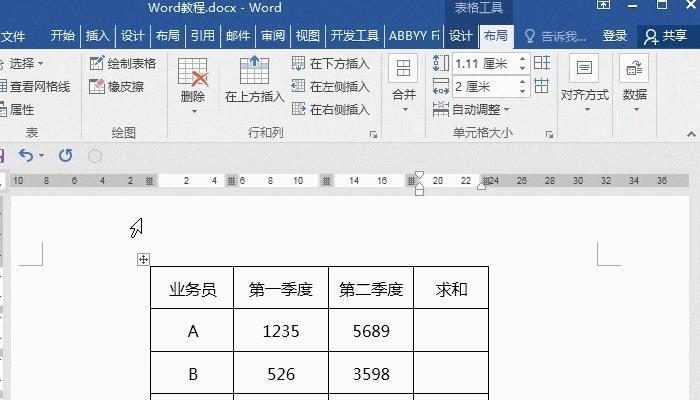
Task: Click 在上方插入 icon
Action: point(254,70)
